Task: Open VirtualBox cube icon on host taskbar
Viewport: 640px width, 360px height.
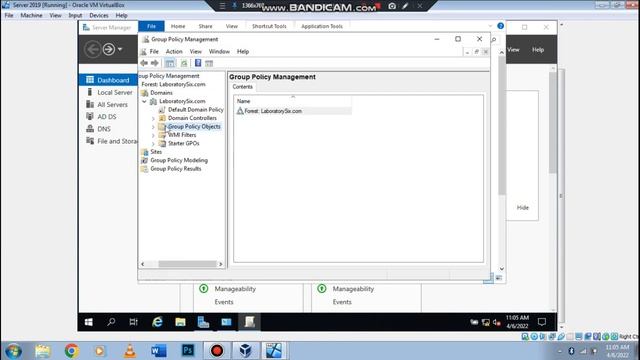Action: point(245,351)
